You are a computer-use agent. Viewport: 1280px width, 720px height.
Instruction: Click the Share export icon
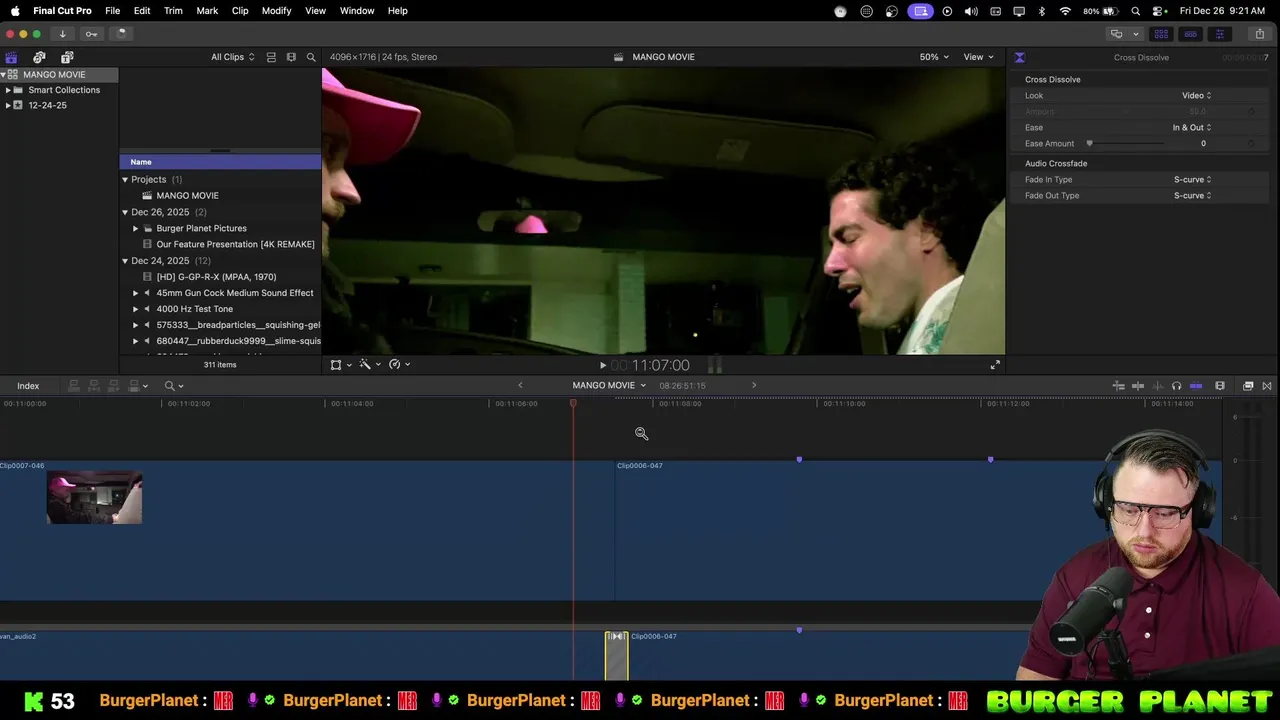point(1260,34)
